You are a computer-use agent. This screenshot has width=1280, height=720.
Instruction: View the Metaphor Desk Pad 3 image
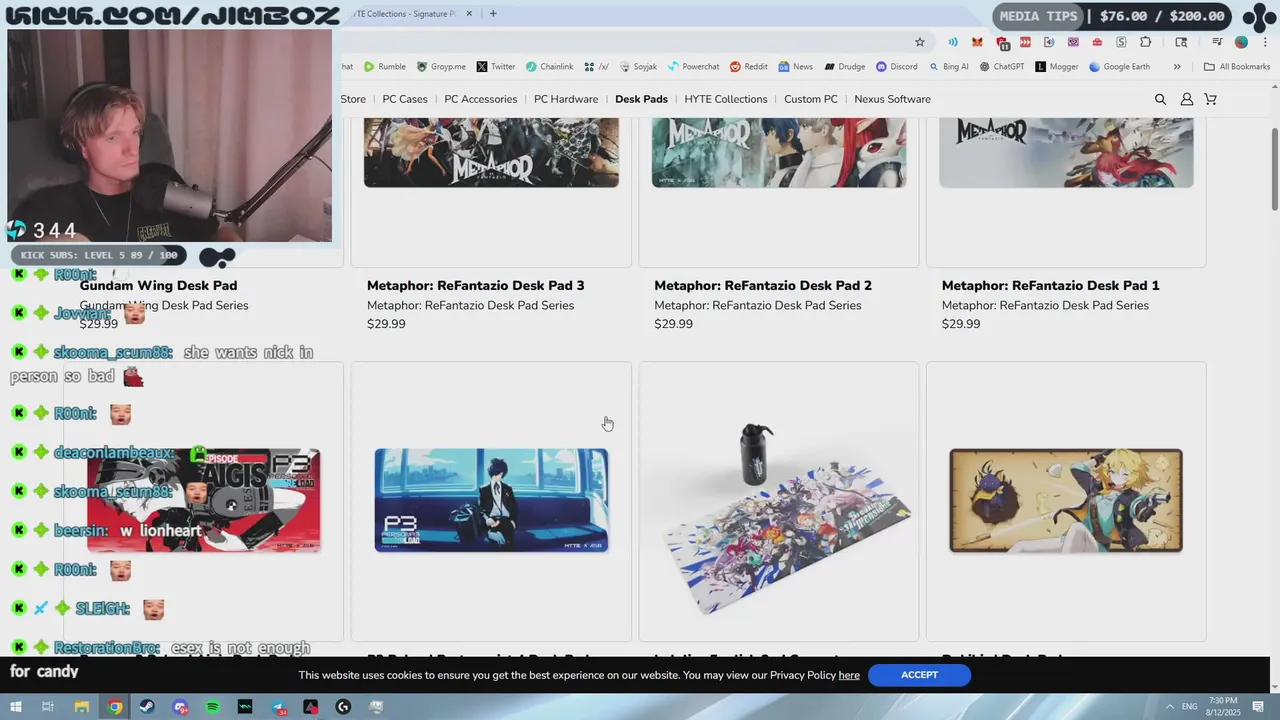point(491,152)
